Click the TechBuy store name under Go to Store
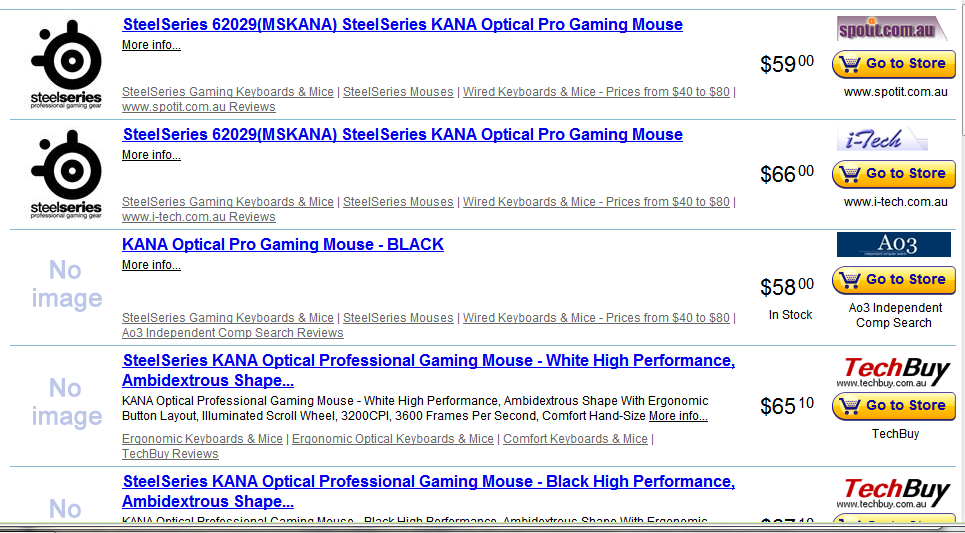Image resolution: width=965 pixels, height=533 pixels. pos(895,435)
